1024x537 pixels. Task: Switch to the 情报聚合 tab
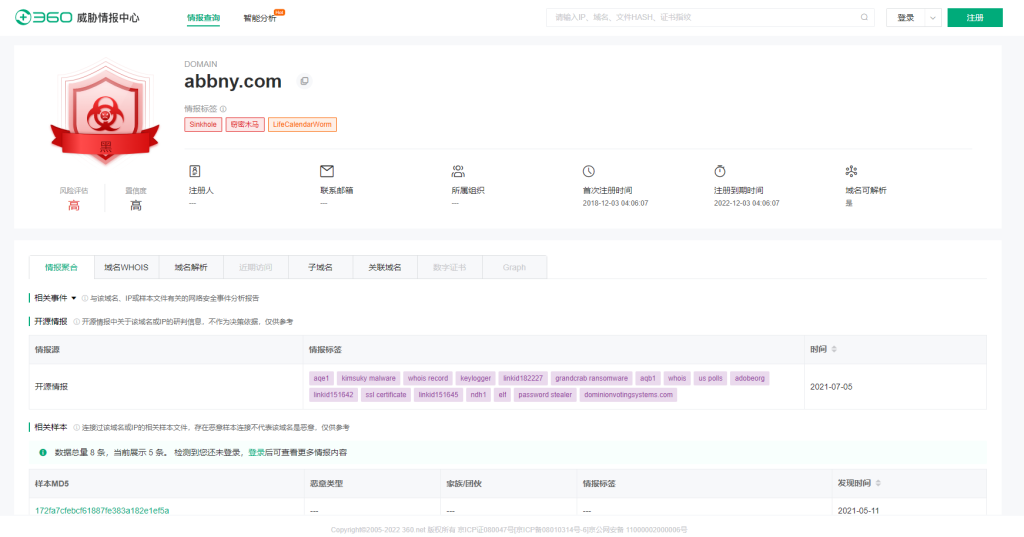tap(61, 267)
